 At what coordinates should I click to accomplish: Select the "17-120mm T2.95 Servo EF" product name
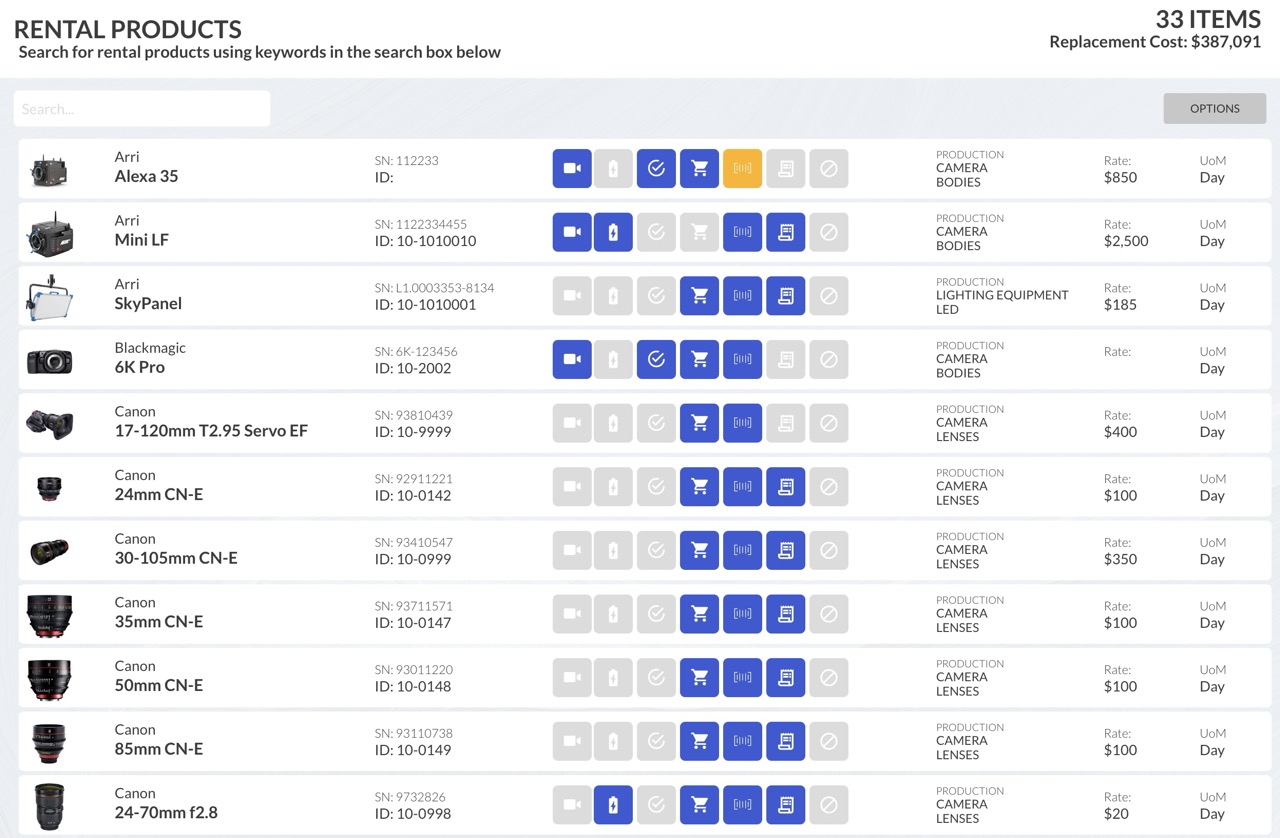(x=211, y=431)
